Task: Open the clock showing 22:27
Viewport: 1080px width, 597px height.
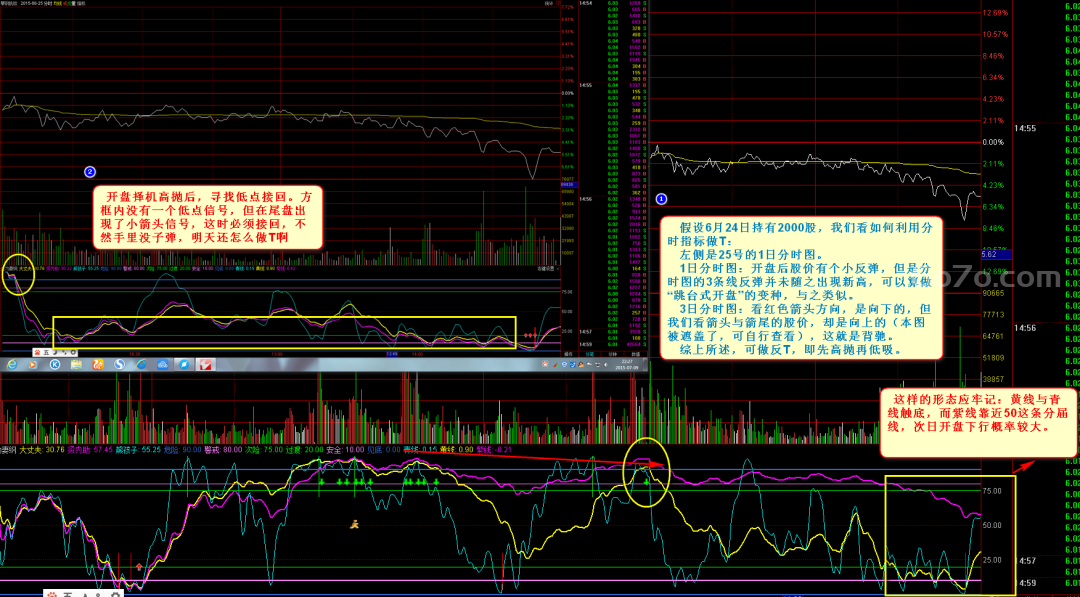Action: coord(627,361)
